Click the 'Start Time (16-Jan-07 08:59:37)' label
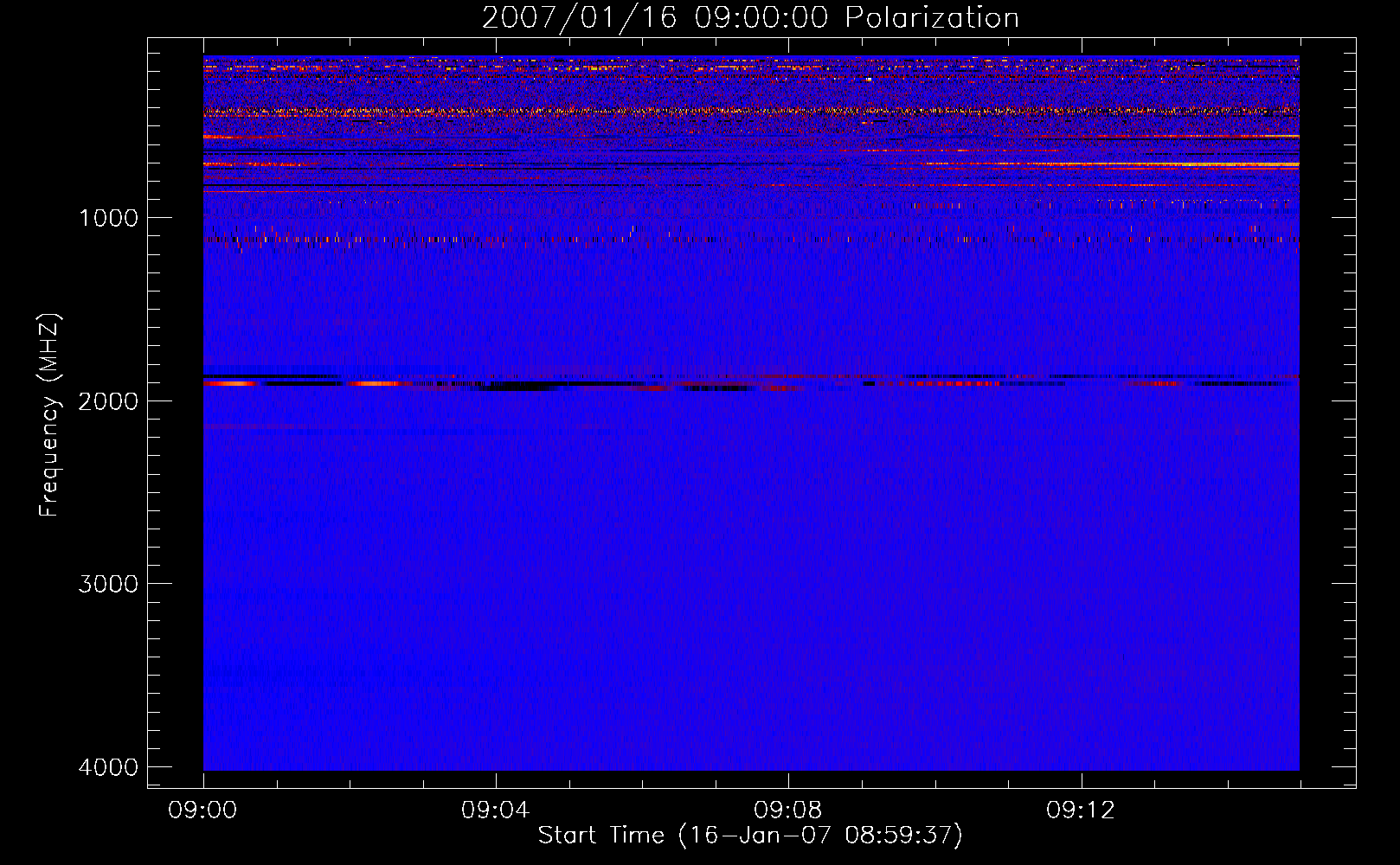The width and height of the screenshot is (1400, 865). [750, 836]
